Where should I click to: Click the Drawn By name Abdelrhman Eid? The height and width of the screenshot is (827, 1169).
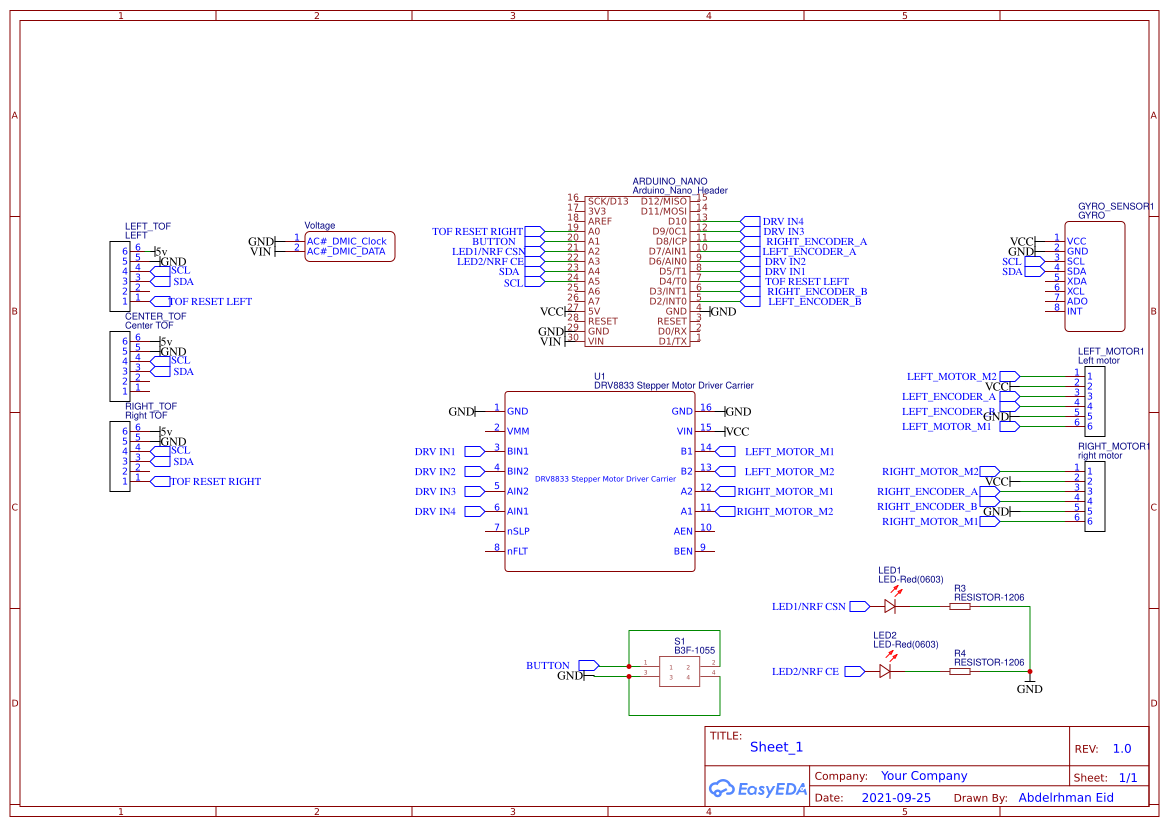1066,797
